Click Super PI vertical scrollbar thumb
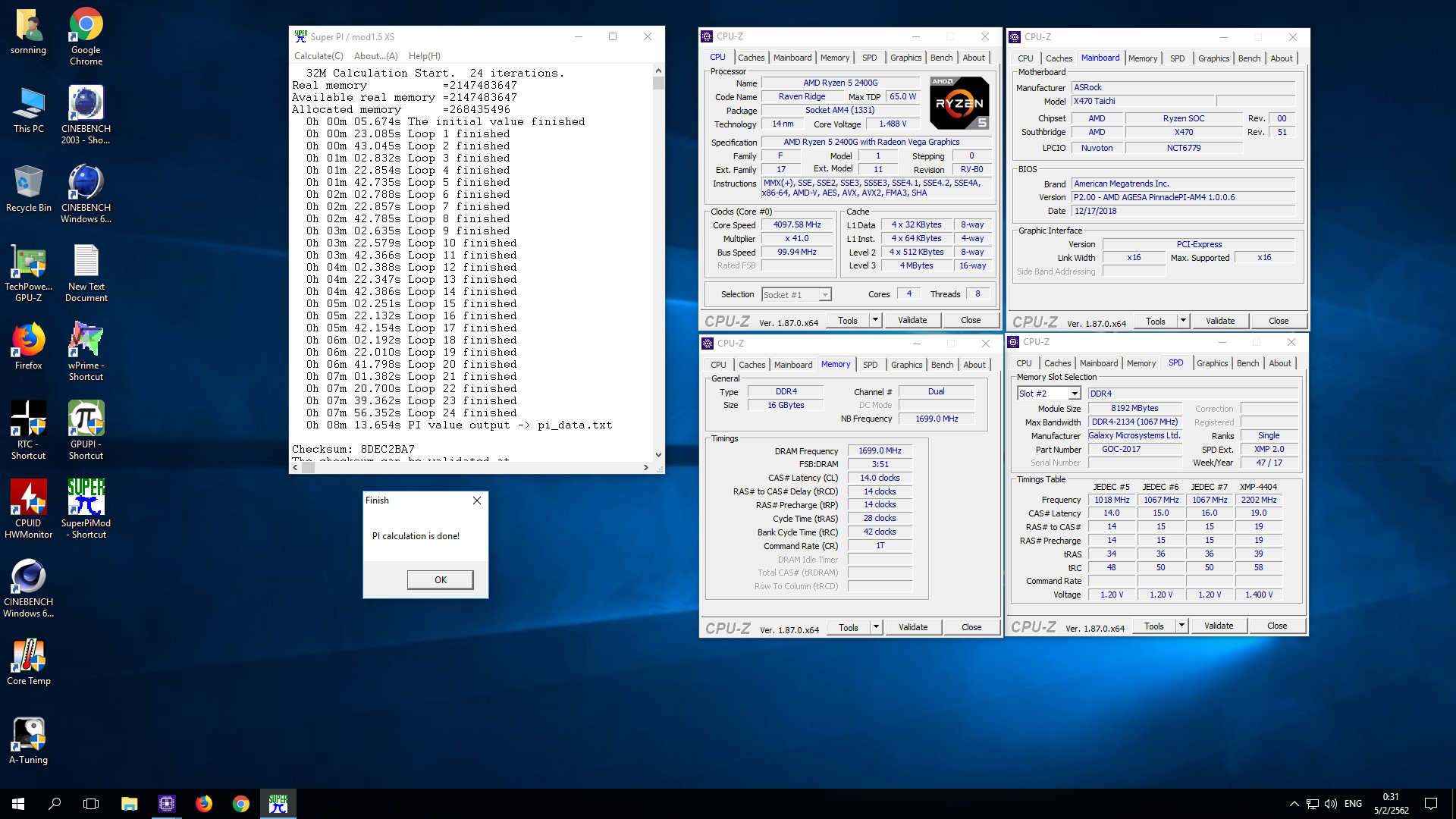The image size is (1456, 819). coord(658,83)
